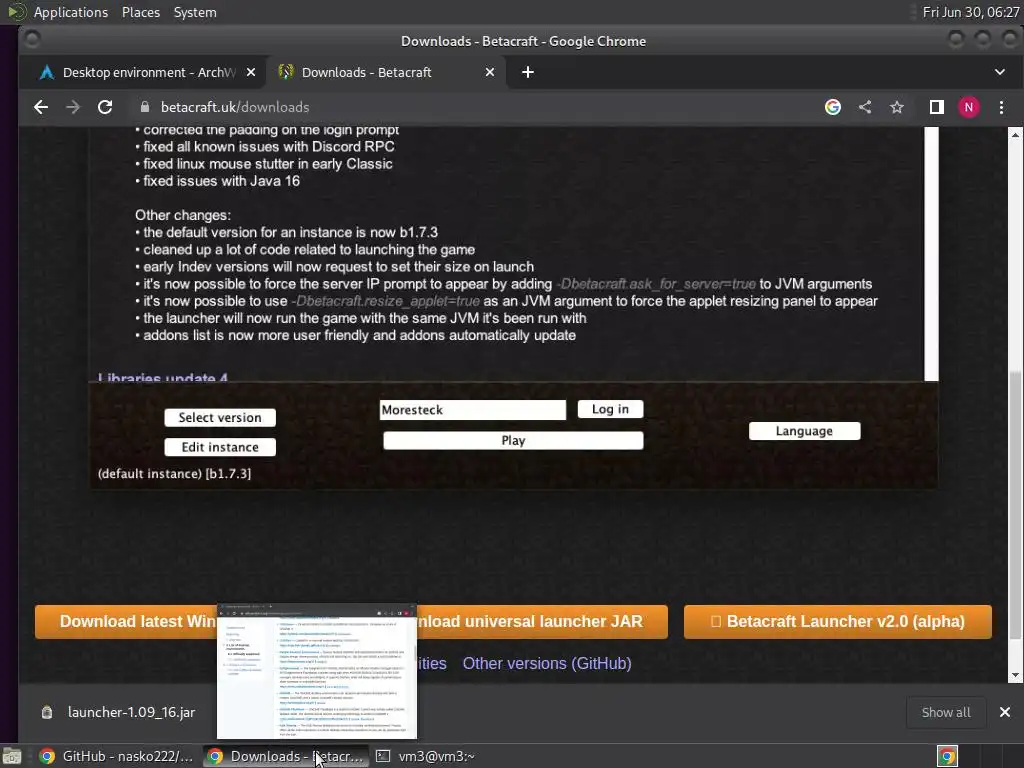Open a new tab with plus button
The height and width of the screenshot is (768, 1024).
pos(528,72)
